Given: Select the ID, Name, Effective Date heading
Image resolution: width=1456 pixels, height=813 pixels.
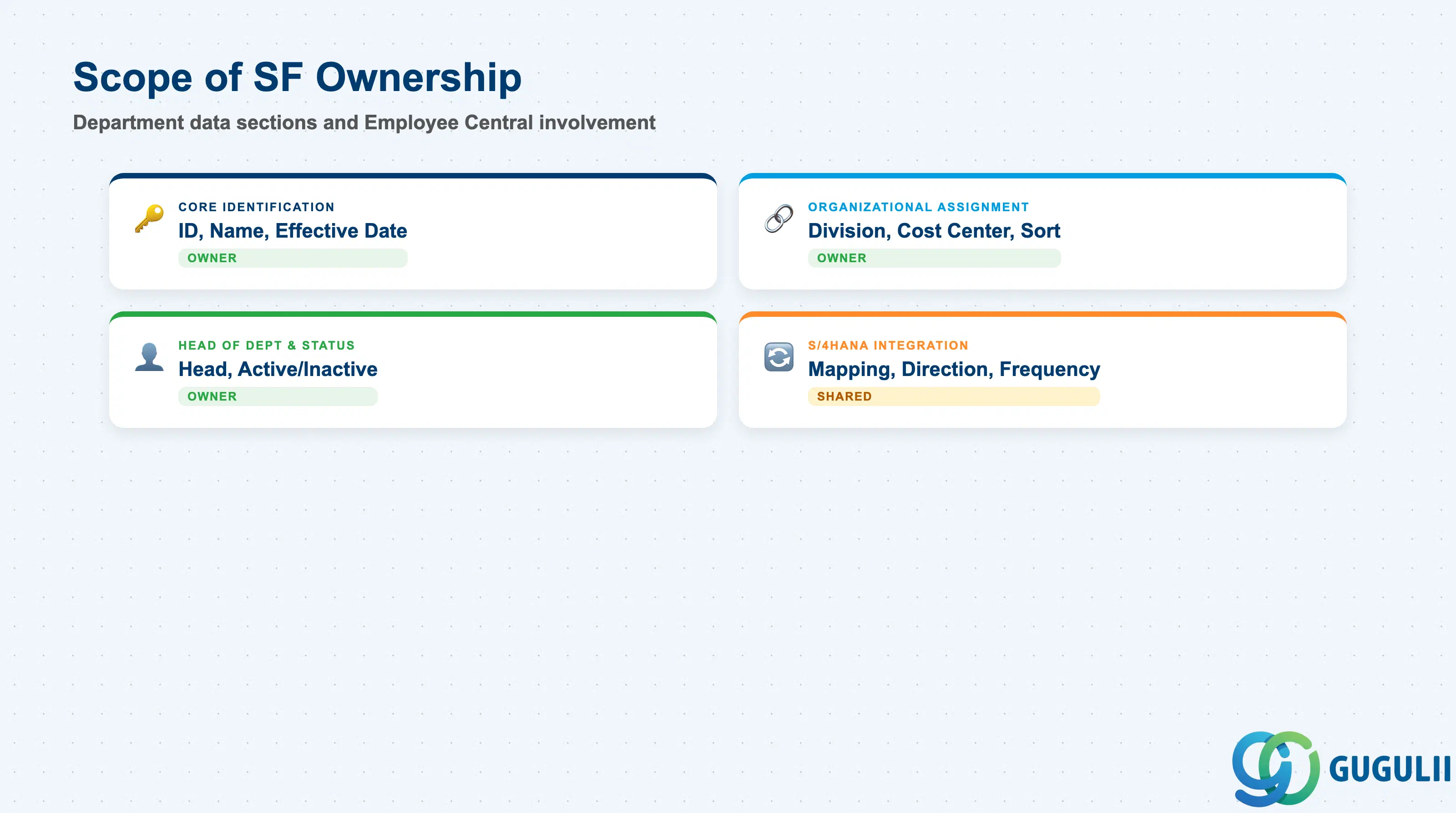Looking at the screenshot, I should (293, 231).
